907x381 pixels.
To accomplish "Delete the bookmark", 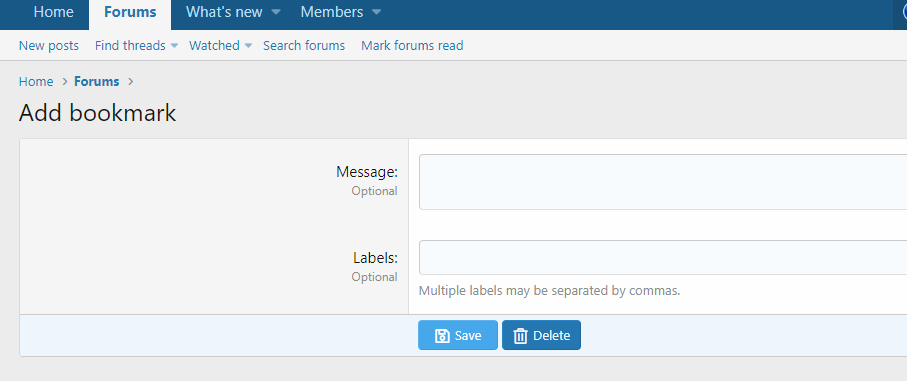I will pyautogui.click(x=541, y=335).
